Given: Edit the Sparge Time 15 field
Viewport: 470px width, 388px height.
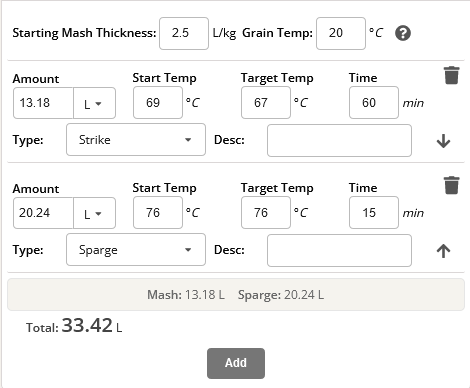Looking at the screenshot, I should [374, 213].
